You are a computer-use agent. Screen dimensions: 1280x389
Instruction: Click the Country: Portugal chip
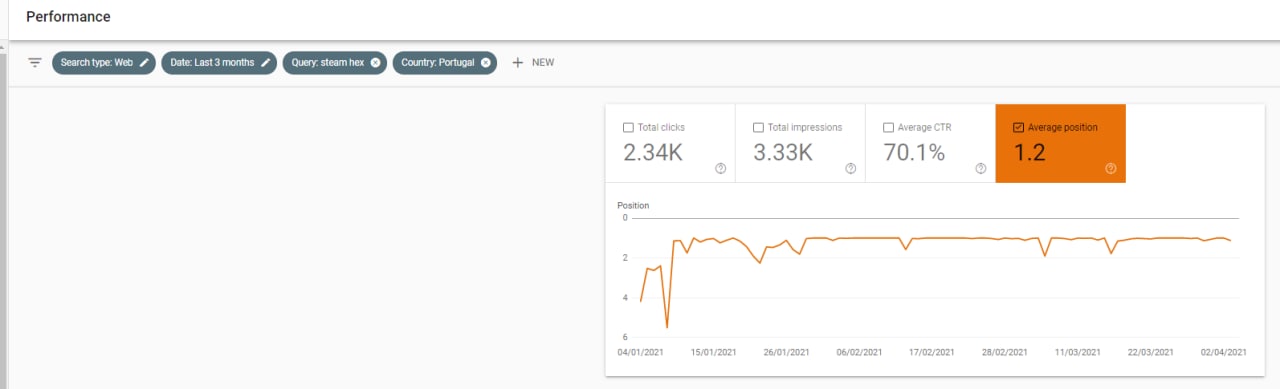point(444,62)
